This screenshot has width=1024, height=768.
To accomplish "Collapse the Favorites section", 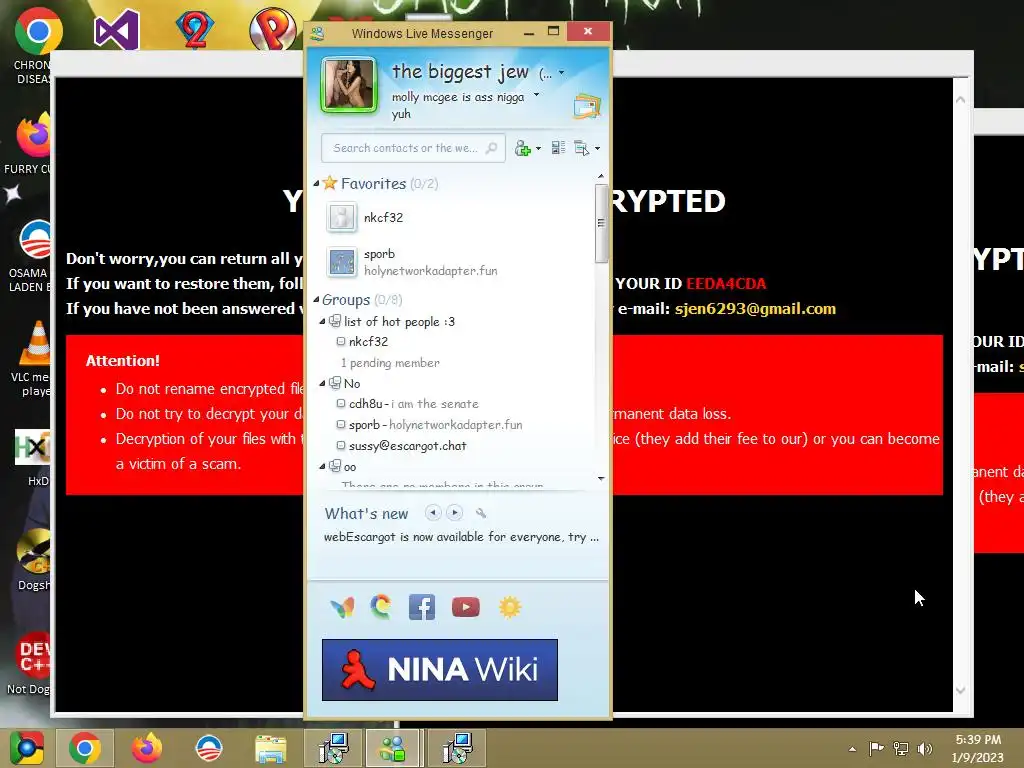I will pos(316,184).
